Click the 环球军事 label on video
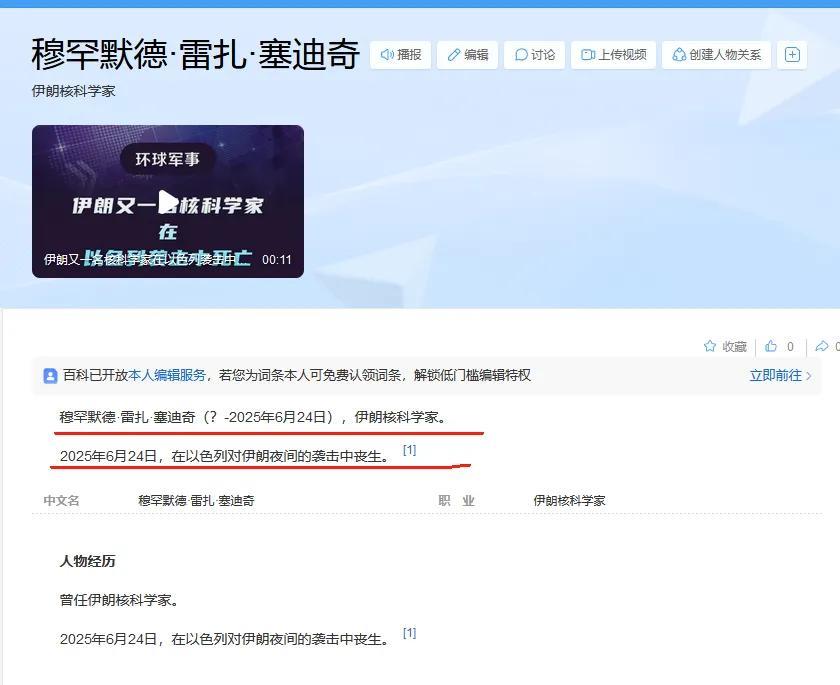Viewport: 840px width, 685px height. click(168, 159)
